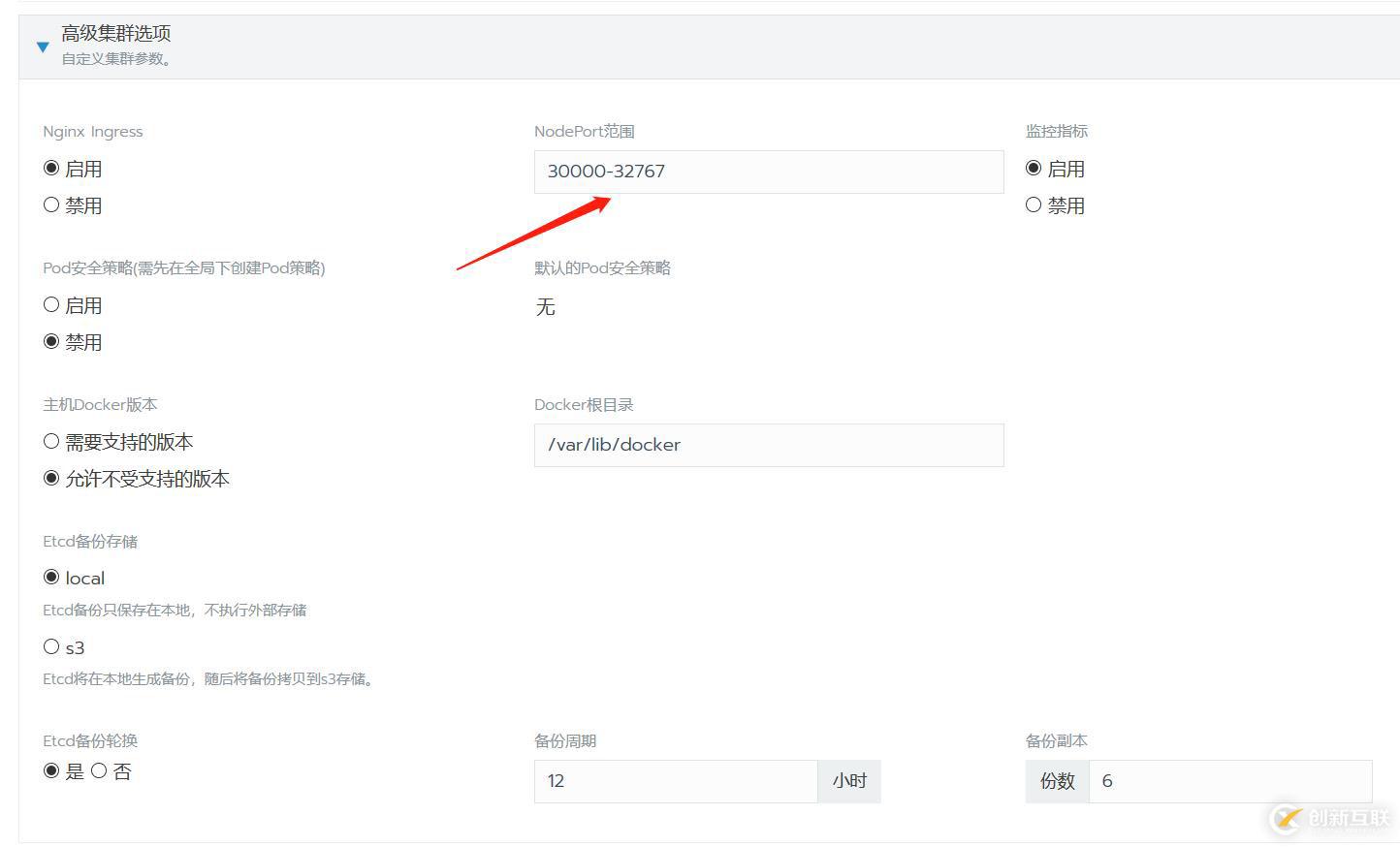Select 允许不受支持的版本 radio button
This screenshot has width=1400, height=847.
tap(51, 479)
